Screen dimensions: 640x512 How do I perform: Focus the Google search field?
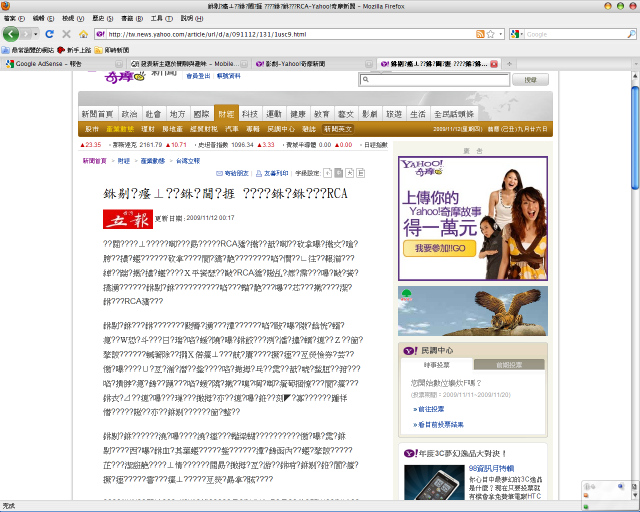pyautogui.click(x=576, y=34)
